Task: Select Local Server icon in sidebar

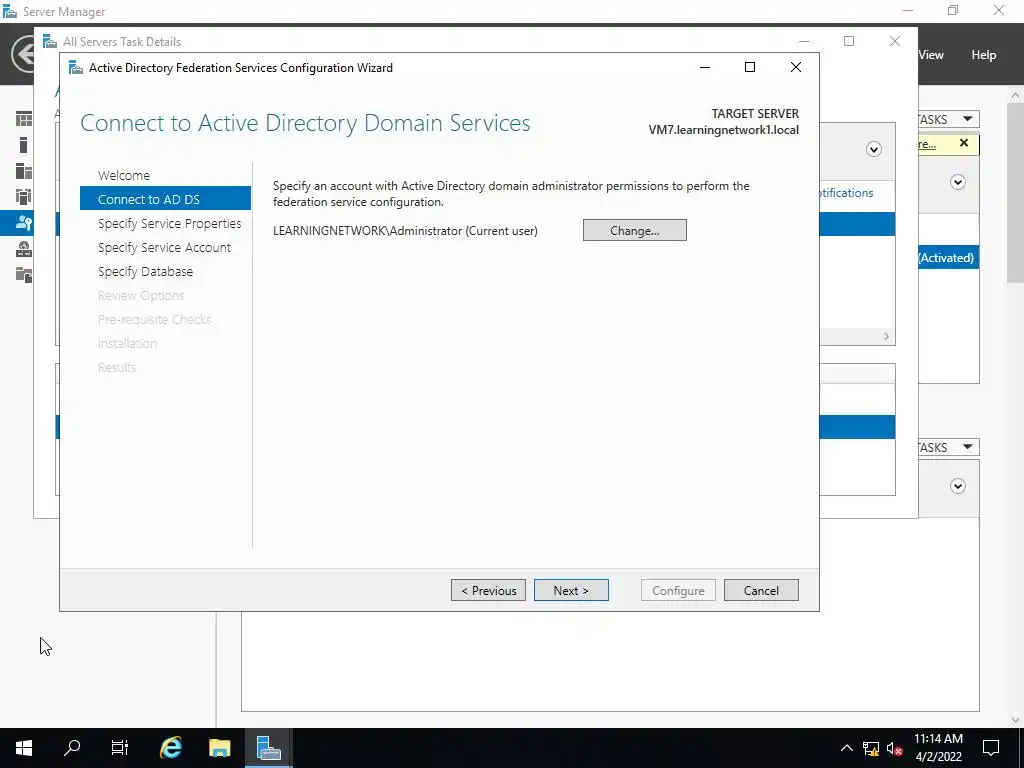Action: click(x=24, y=145)
